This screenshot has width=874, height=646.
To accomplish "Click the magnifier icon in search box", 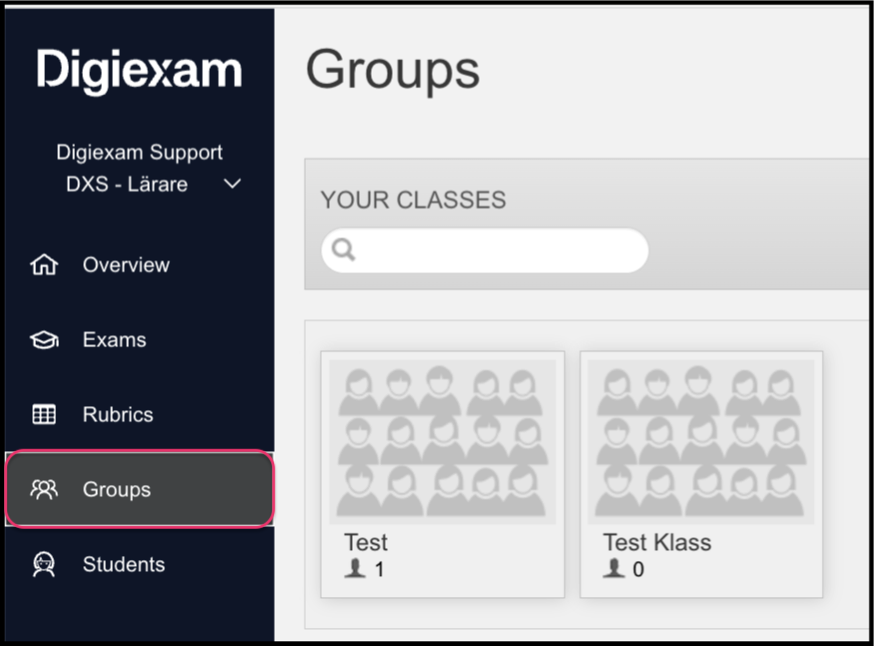I will [x=343, y=249].
